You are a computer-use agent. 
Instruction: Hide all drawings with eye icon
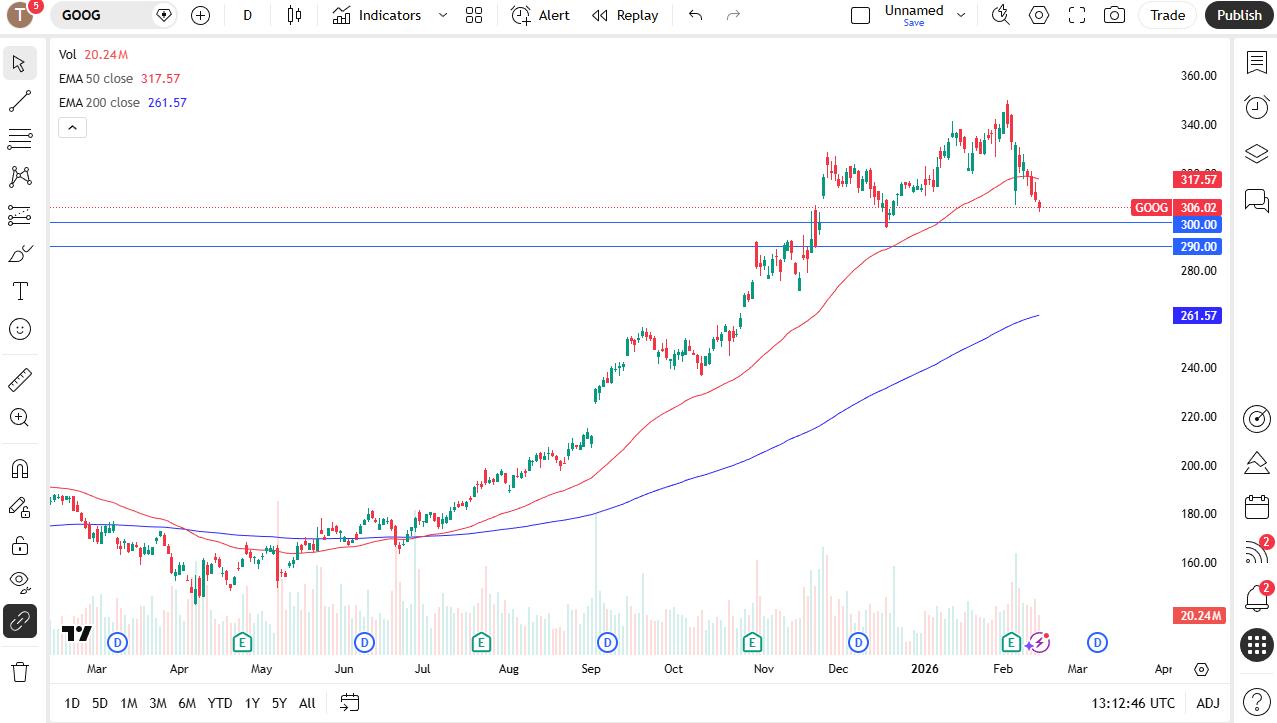coord(19,583)
